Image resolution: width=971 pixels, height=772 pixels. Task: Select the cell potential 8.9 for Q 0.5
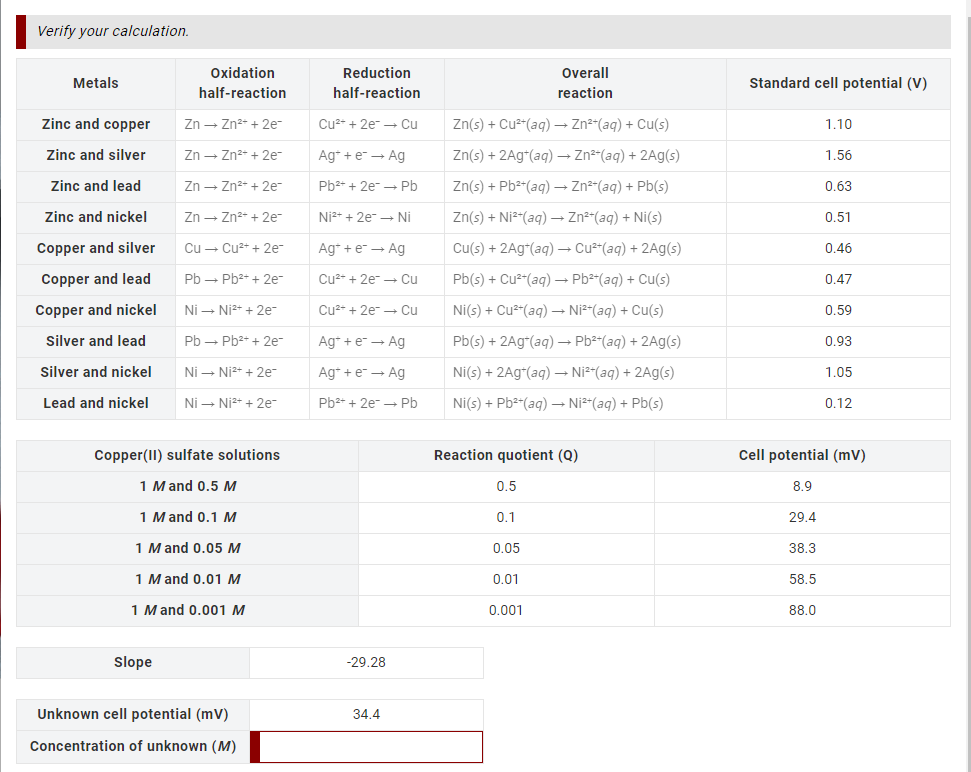[x=802, y=486]
